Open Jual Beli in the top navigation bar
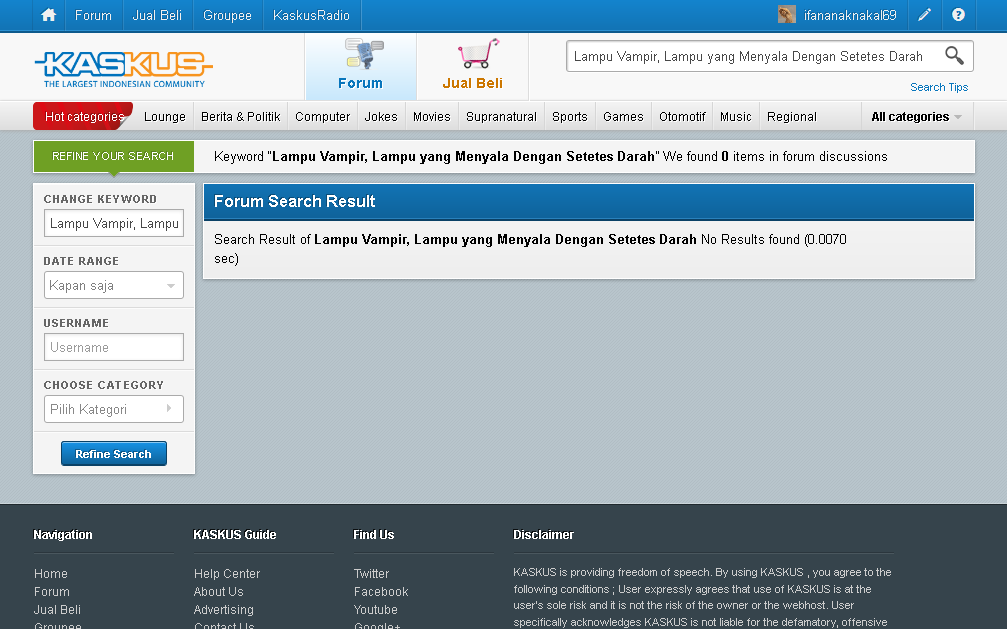The width and height of the screenshot is (1007, 629). point(157,15)
